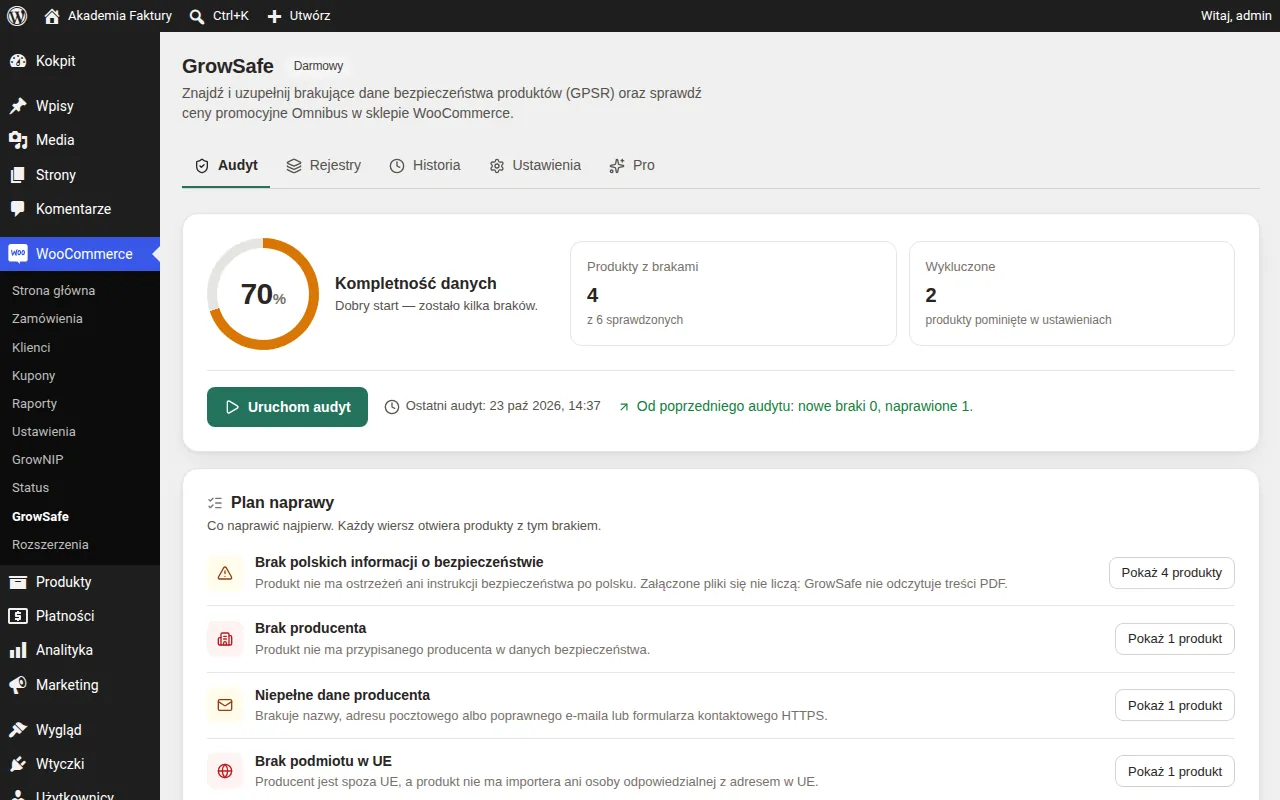Open Zamówienia in WooCommerce submenu
Screen dimensions: 1280x800
click(47, 319)
